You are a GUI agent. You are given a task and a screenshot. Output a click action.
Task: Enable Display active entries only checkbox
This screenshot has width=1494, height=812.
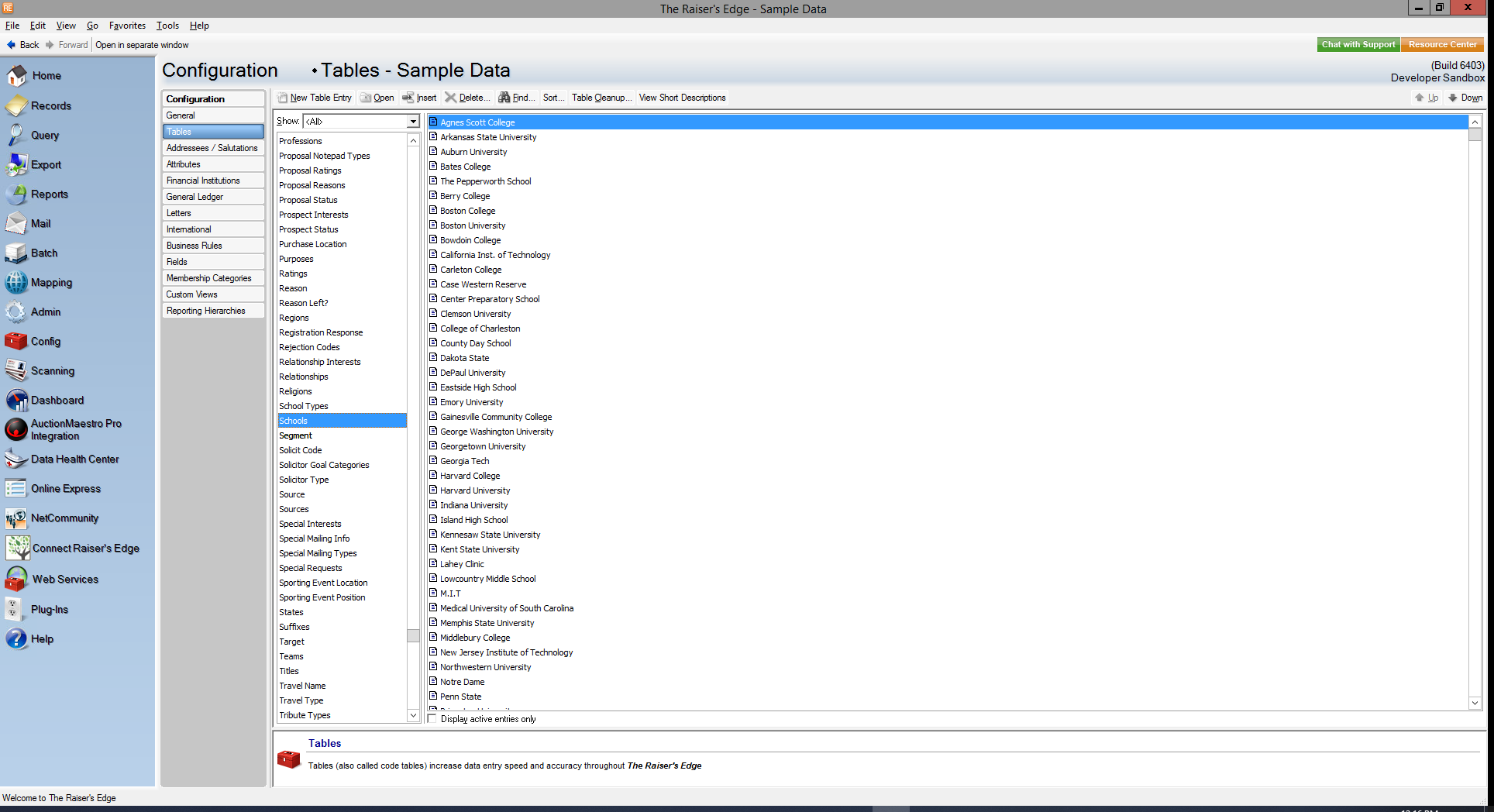[x=433, y=719]
